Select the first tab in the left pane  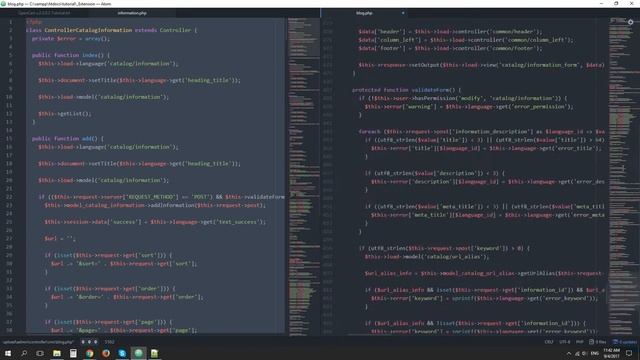click(x=44, y=13)
